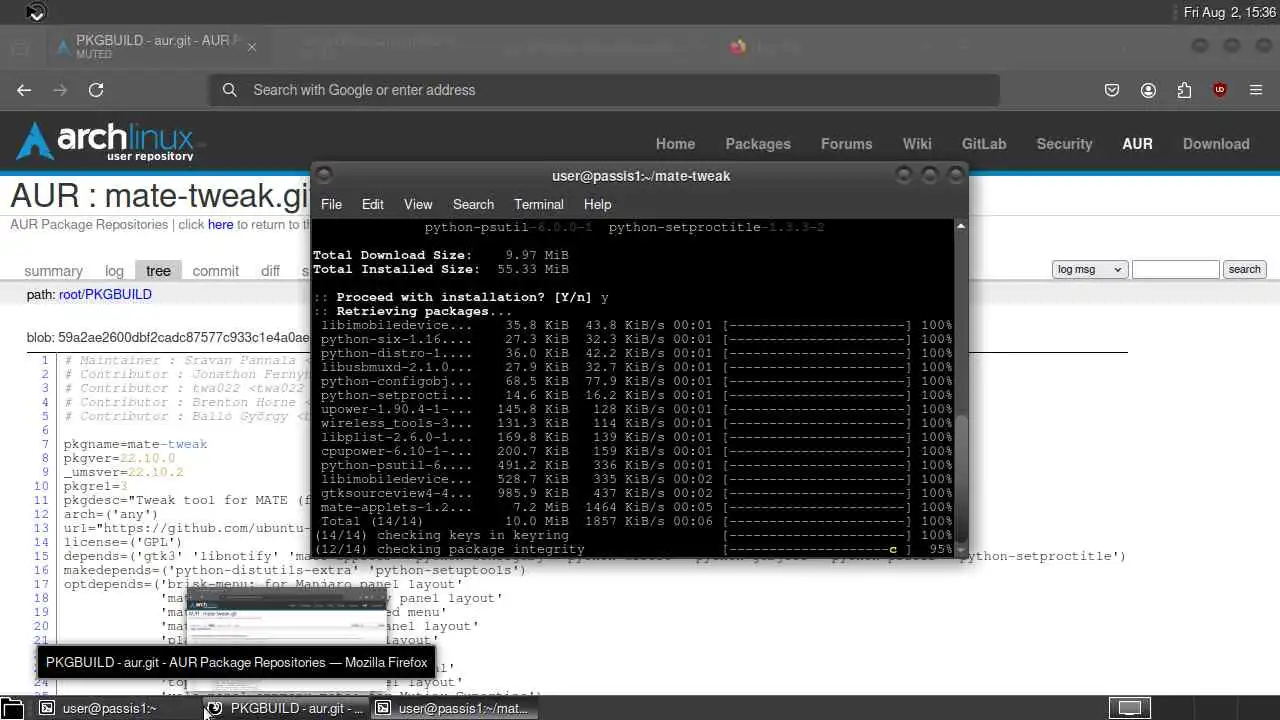Viewport: 1280px width, 720px height.
Task: Click 'checking package integrity' progress line
Action: [x=633, y=549]
